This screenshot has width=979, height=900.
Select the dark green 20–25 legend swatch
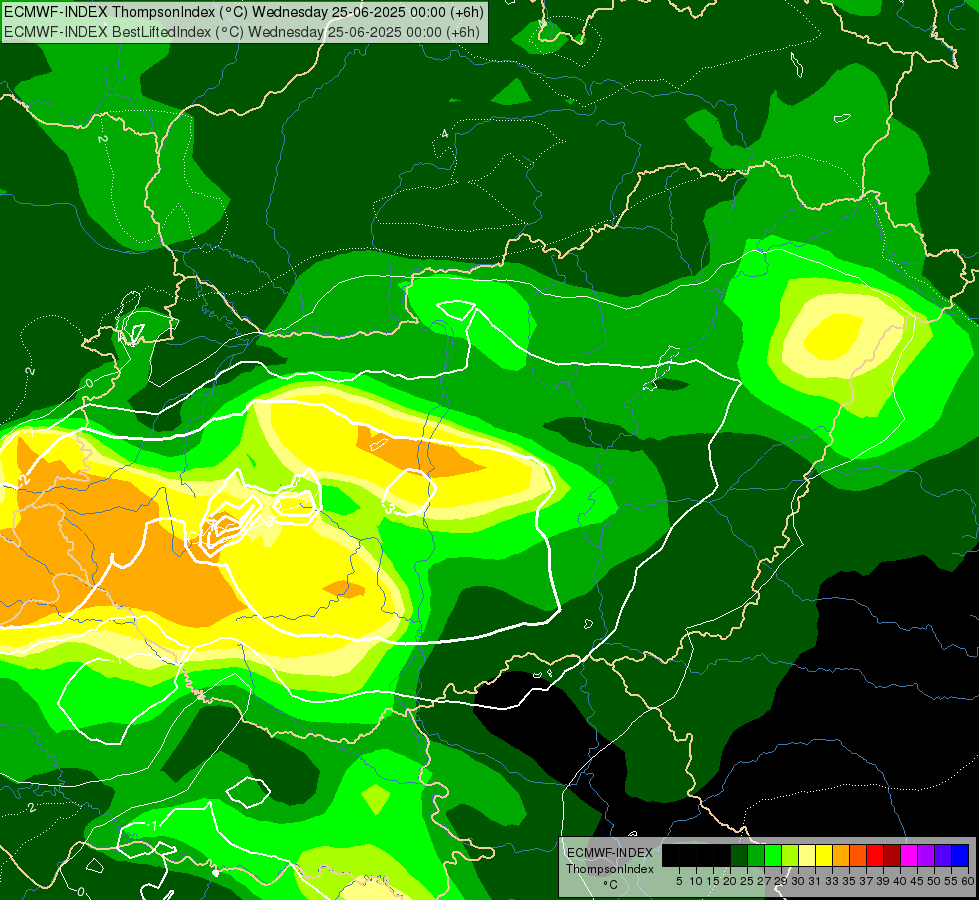(739, 855)
